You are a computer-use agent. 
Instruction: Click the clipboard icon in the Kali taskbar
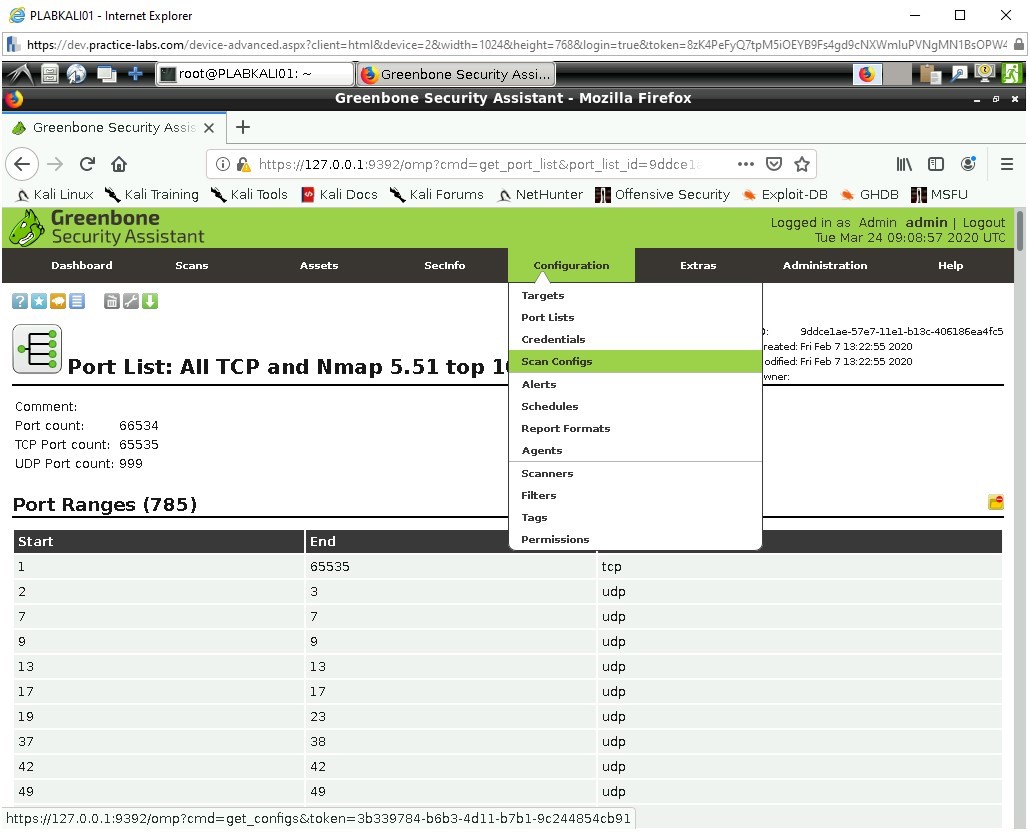pyautogui.click(x=928, y=73)
